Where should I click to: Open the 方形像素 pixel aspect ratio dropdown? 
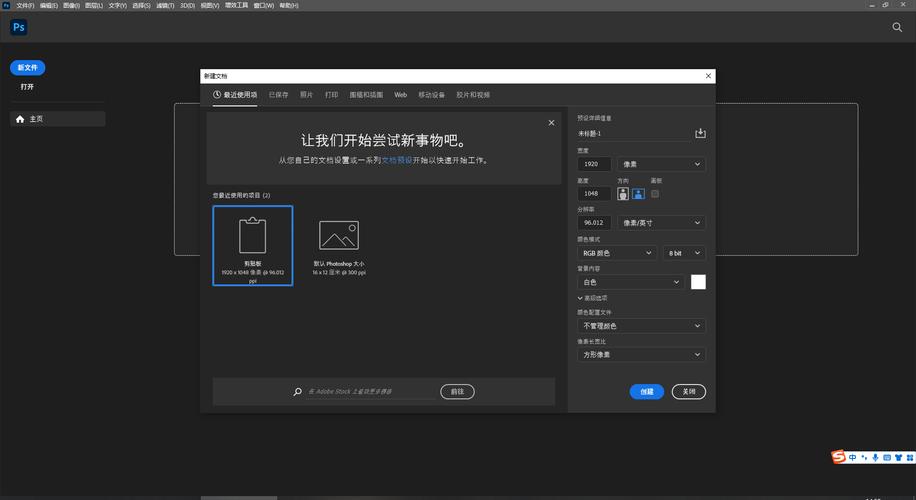[x=641, y=355]
